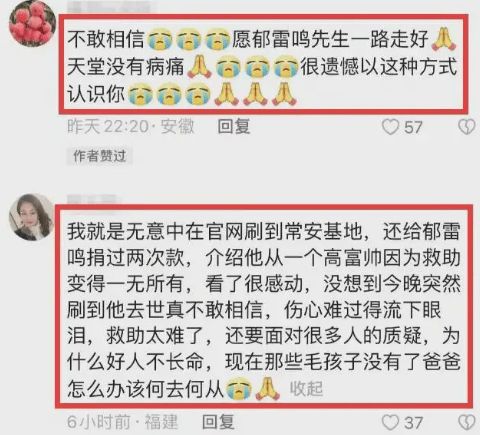Tap the blurred username above the first comment
This screenshot has height=435, width=480.
click(110, 8)
